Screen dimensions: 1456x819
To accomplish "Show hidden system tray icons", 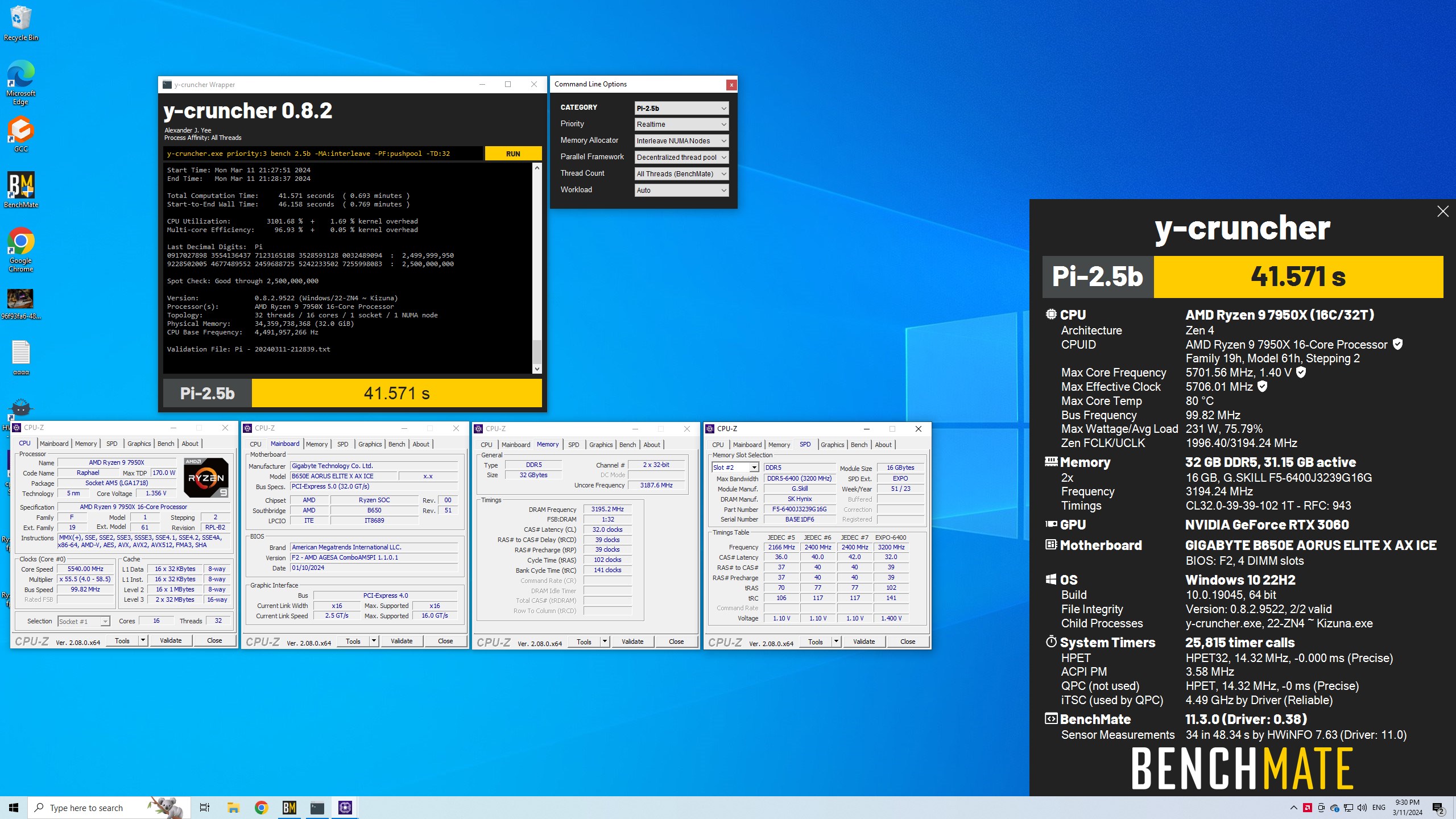I will coord(1293,808).
